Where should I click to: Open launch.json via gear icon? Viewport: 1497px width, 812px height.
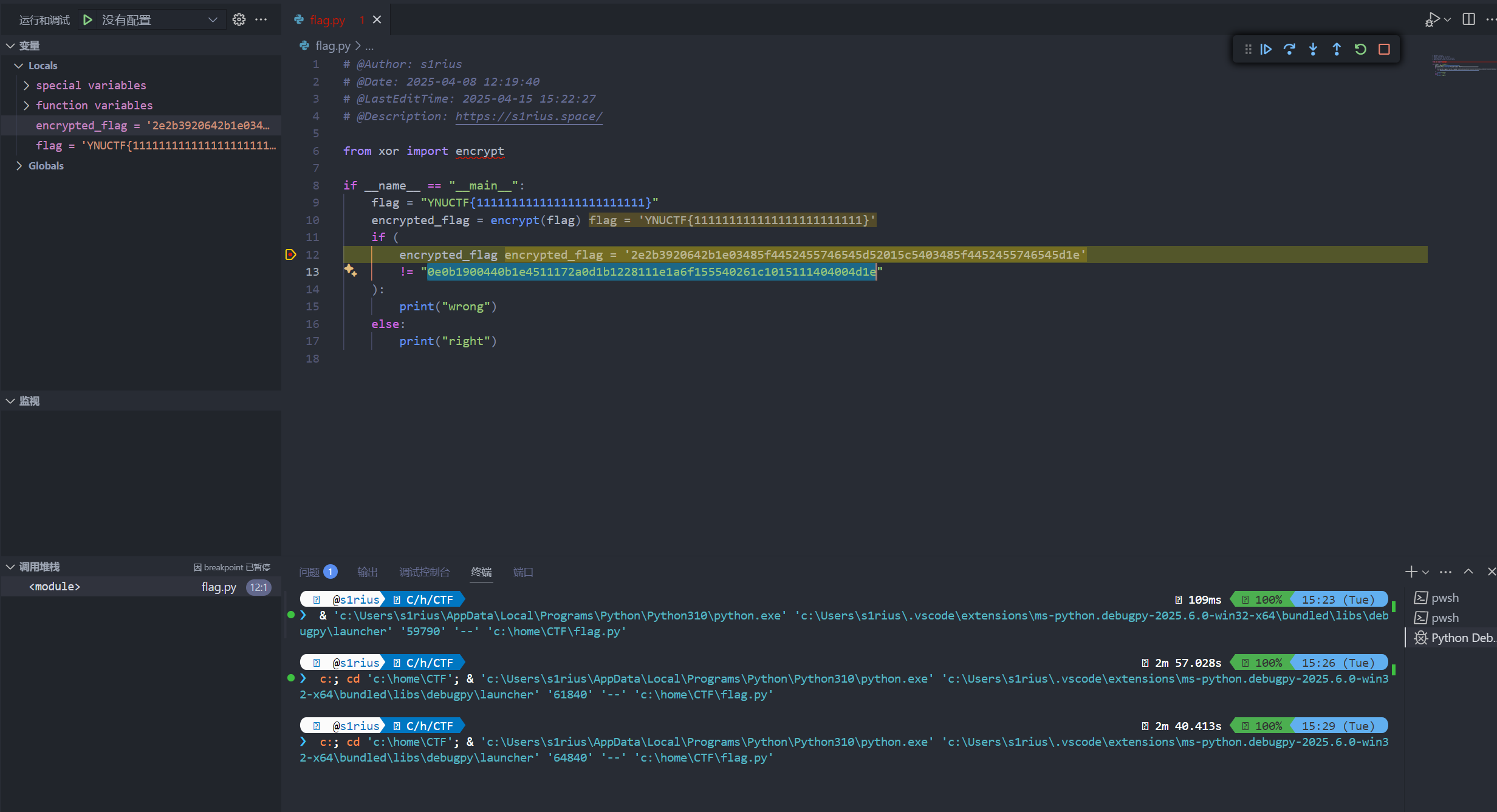[239, 19]
